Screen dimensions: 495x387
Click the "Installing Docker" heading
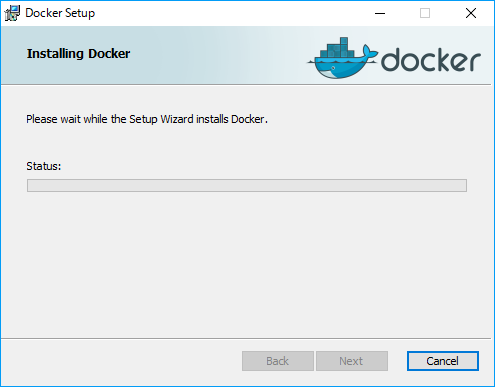pyautogui.click(x=78, y=54)
